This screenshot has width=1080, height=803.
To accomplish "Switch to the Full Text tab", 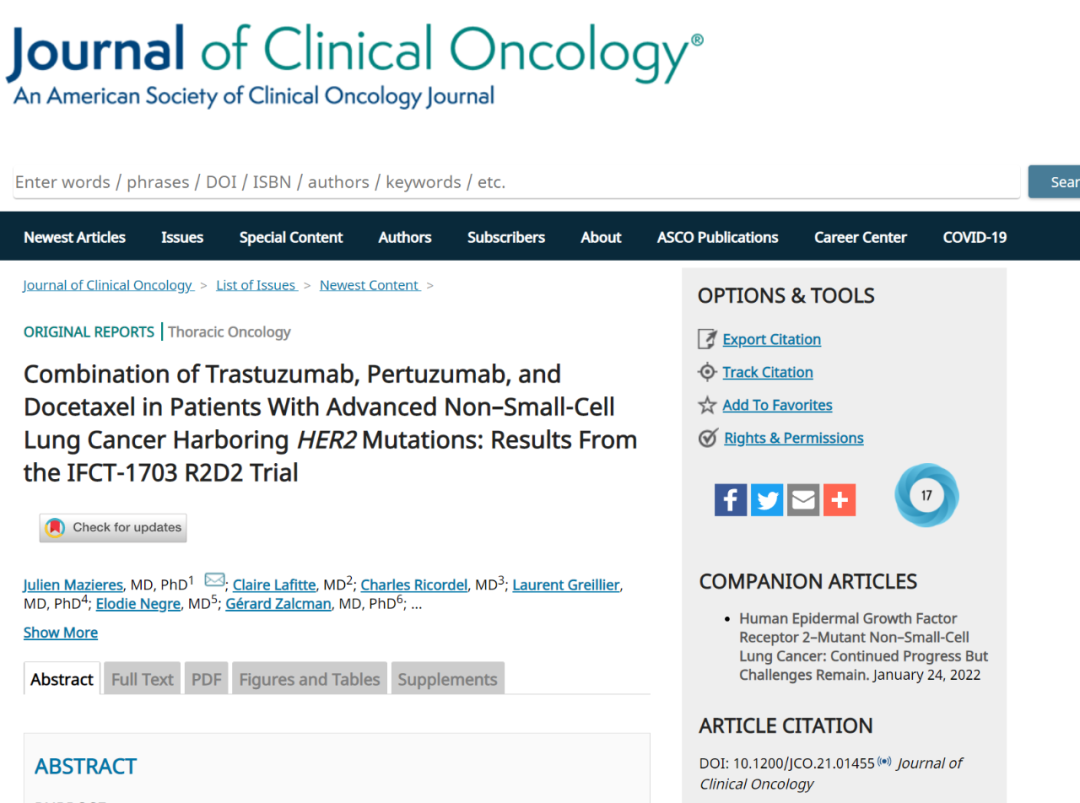I will 143,679.
